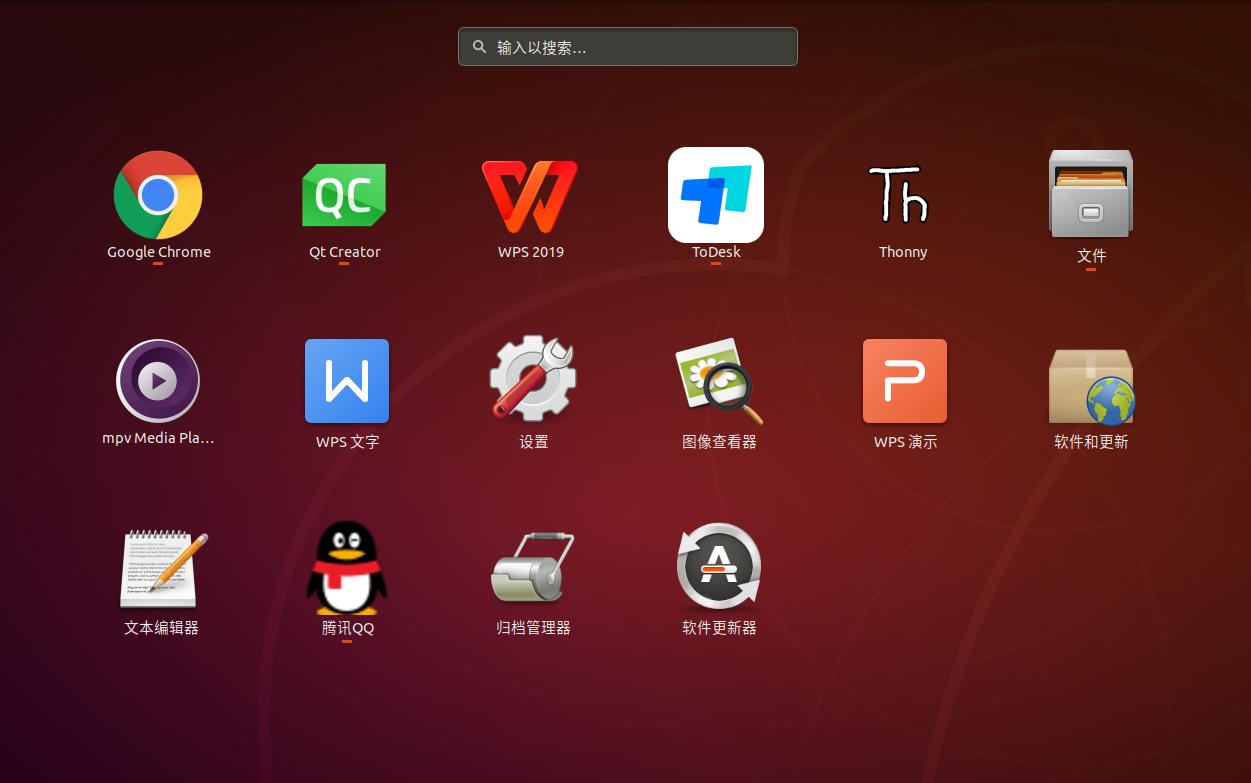Screen dimensions: 1251x783
Task: Open 软件和更新 software sources
Action: [1091, 386]
